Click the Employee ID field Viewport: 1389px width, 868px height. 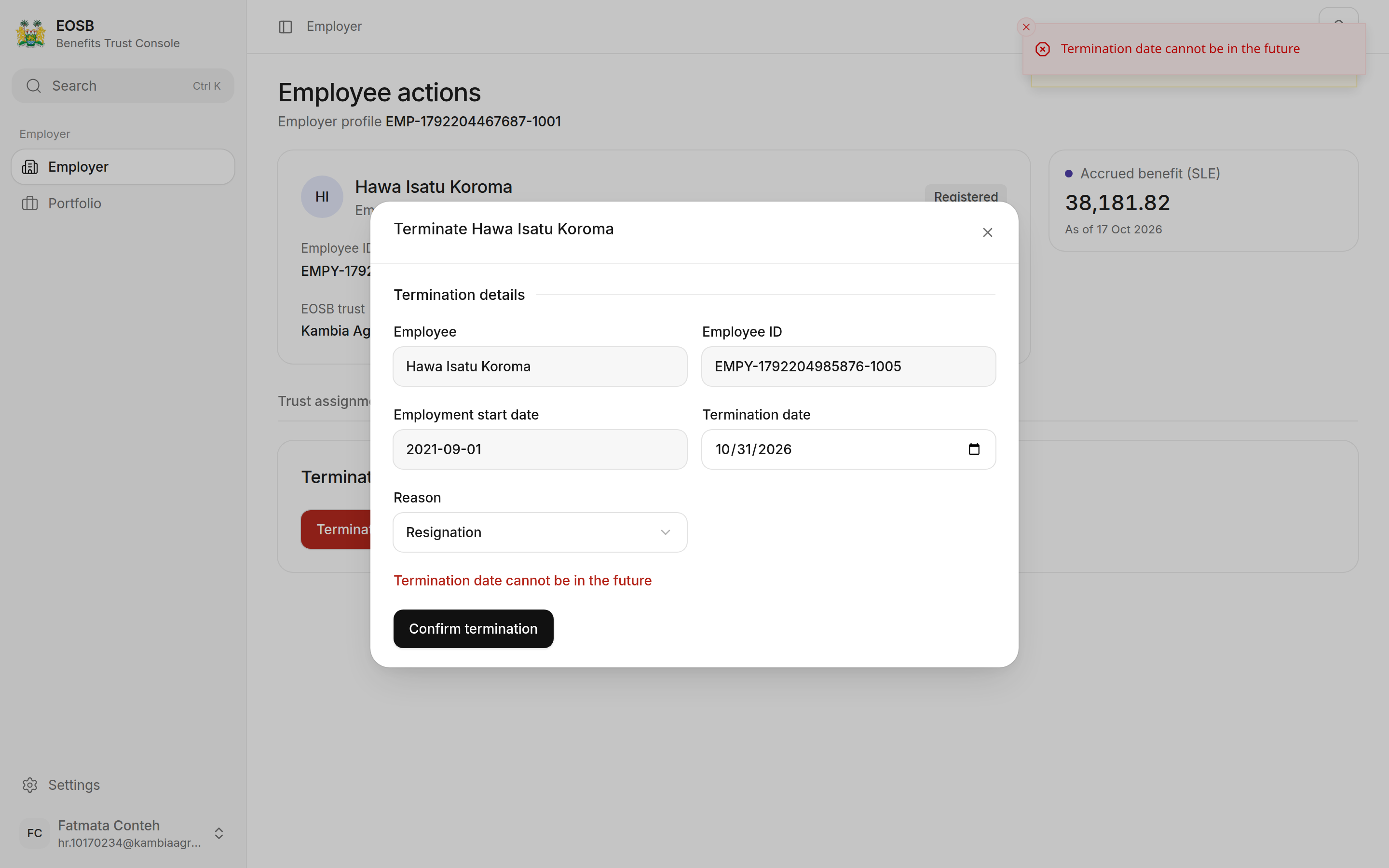pyautogui.click(x=848, y=366)
